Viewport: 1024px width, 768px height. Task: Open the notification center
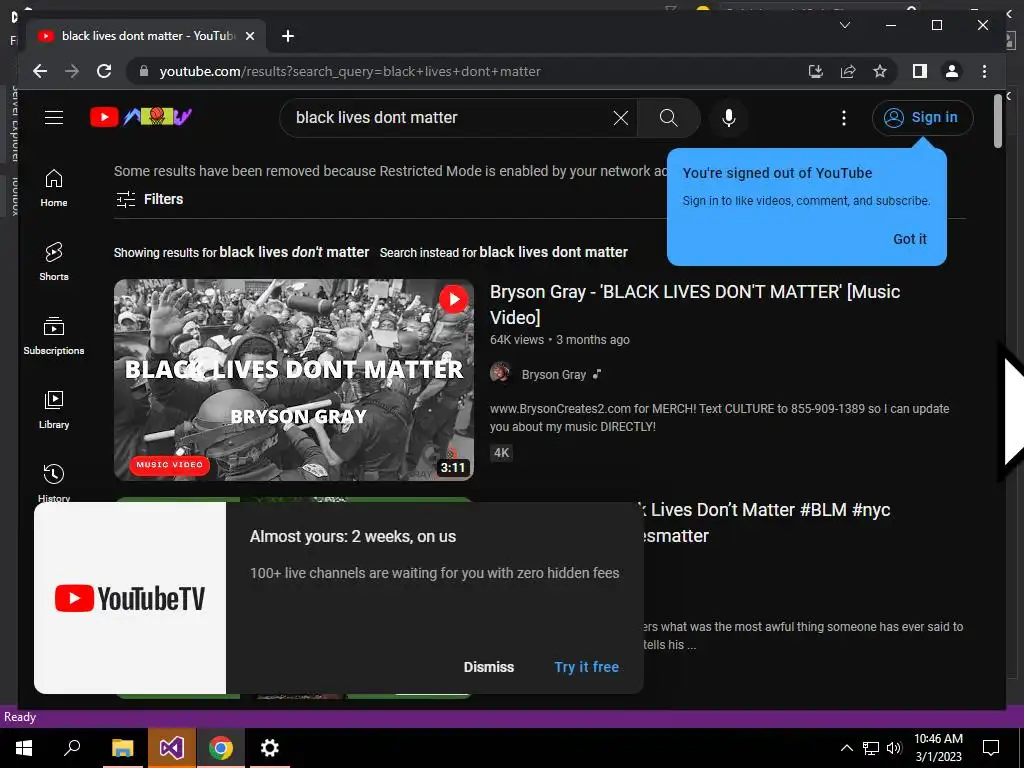991,748
